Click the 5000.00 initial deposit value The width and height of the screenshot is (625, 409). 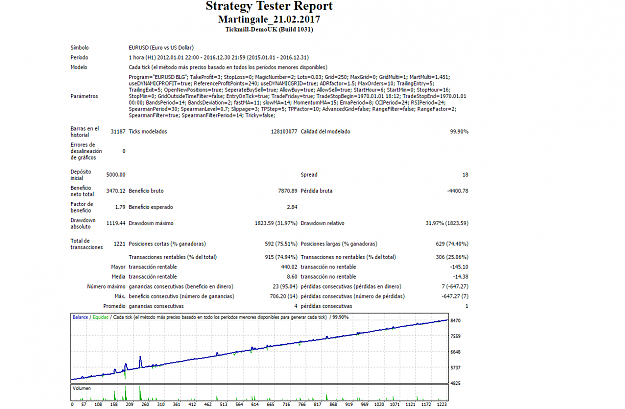[116, 175]
